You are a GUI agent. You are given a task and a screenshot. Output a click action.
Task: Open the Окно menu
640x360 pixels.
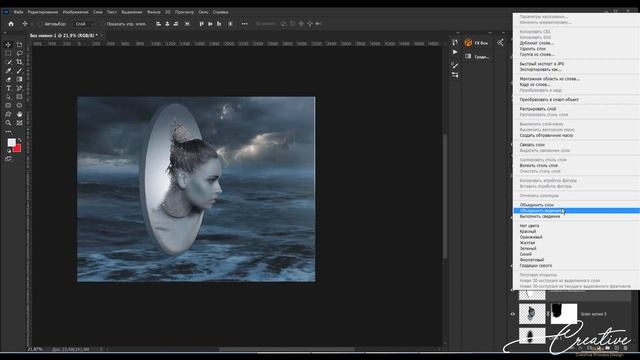[x=203, y=12]
